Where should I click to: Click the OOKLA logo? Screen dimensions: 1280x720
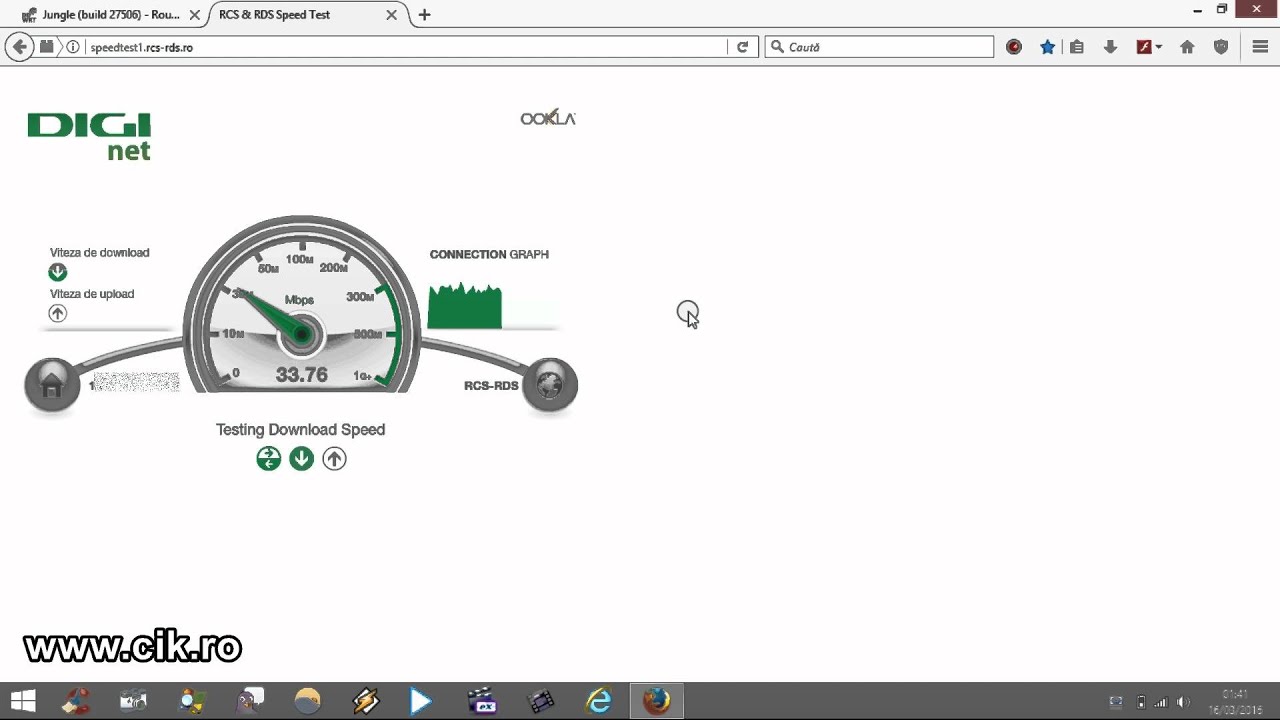coord(548,118)
